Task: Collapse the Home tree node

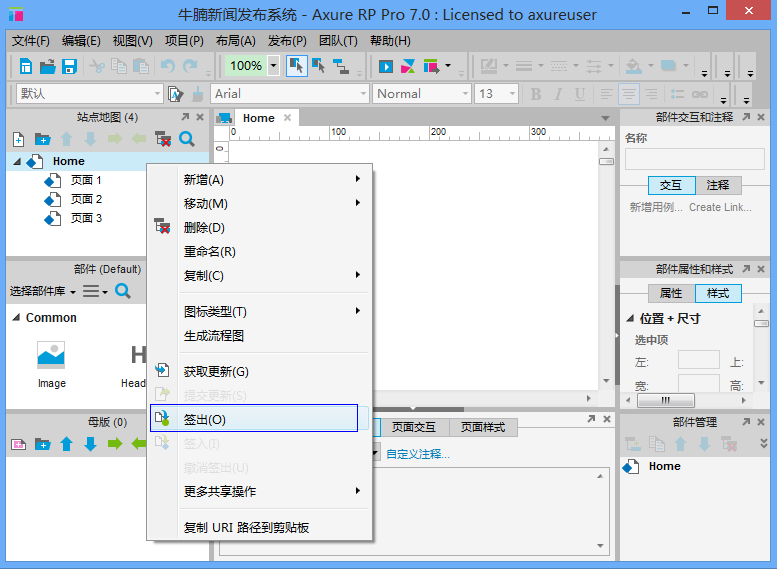Action: click(x=17, y=162)
